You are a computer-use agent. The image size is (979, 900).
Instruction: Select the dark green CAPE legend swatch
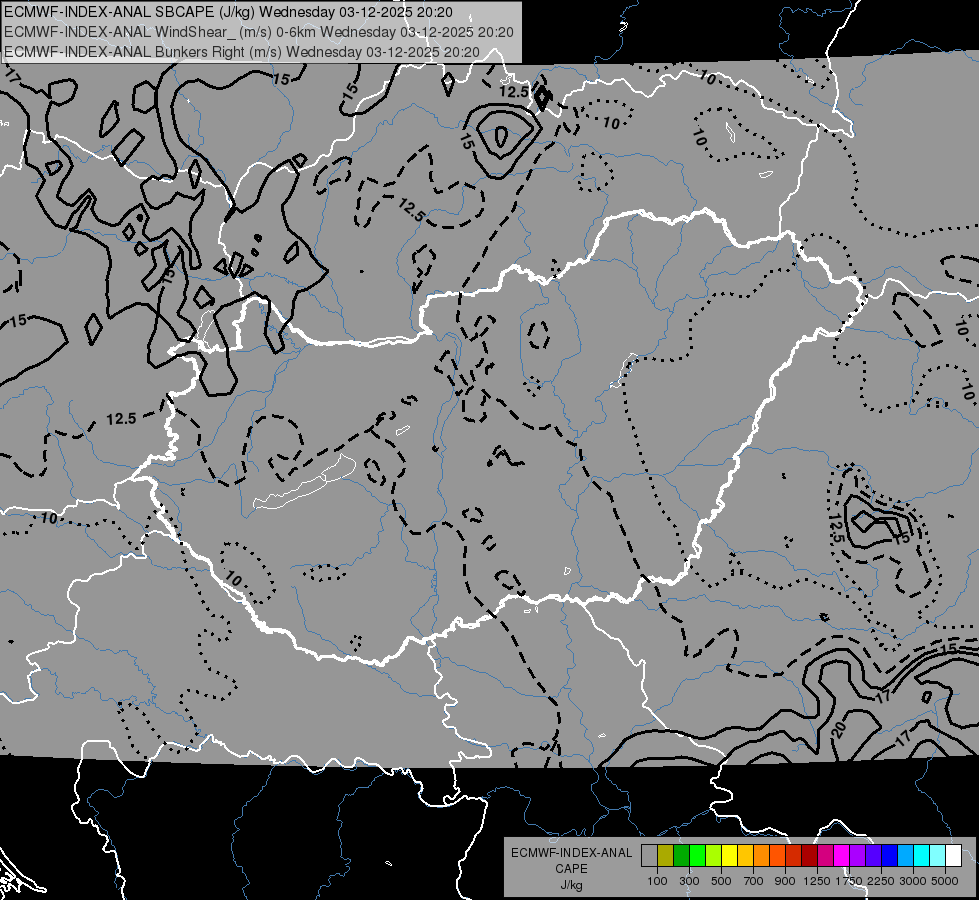[681, 855]
